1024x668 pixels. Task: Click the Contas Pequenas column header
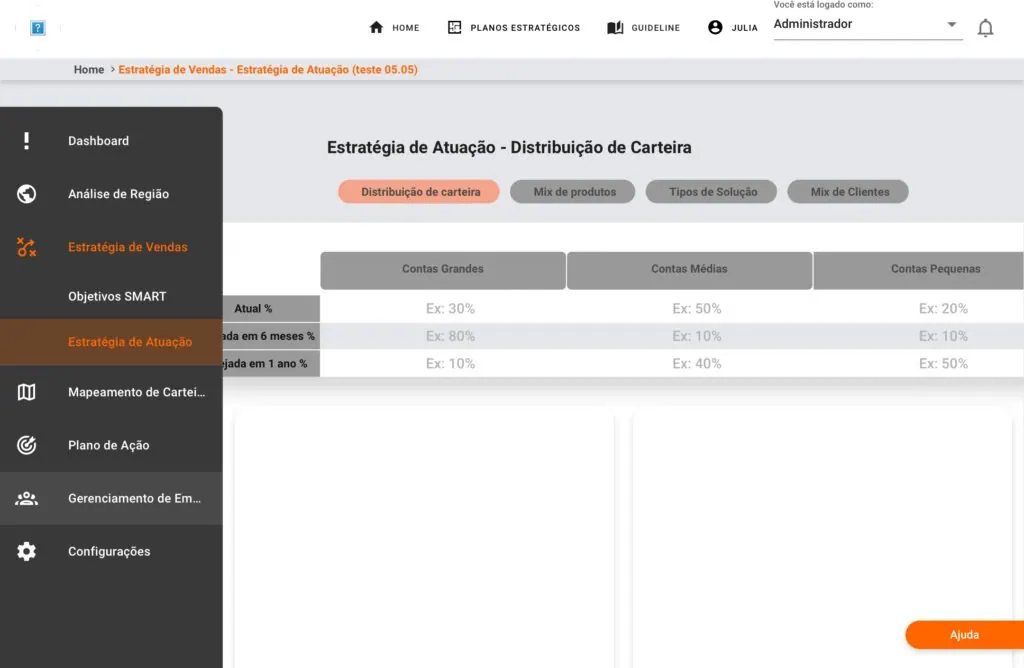(919, 270)
